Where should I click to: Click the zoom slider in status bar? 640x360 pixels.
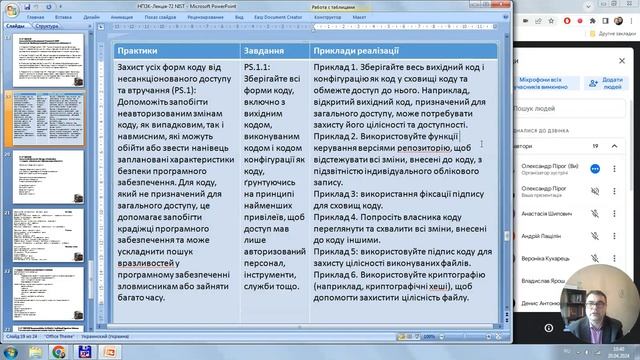pyautogui.click(x=465, y=337)
